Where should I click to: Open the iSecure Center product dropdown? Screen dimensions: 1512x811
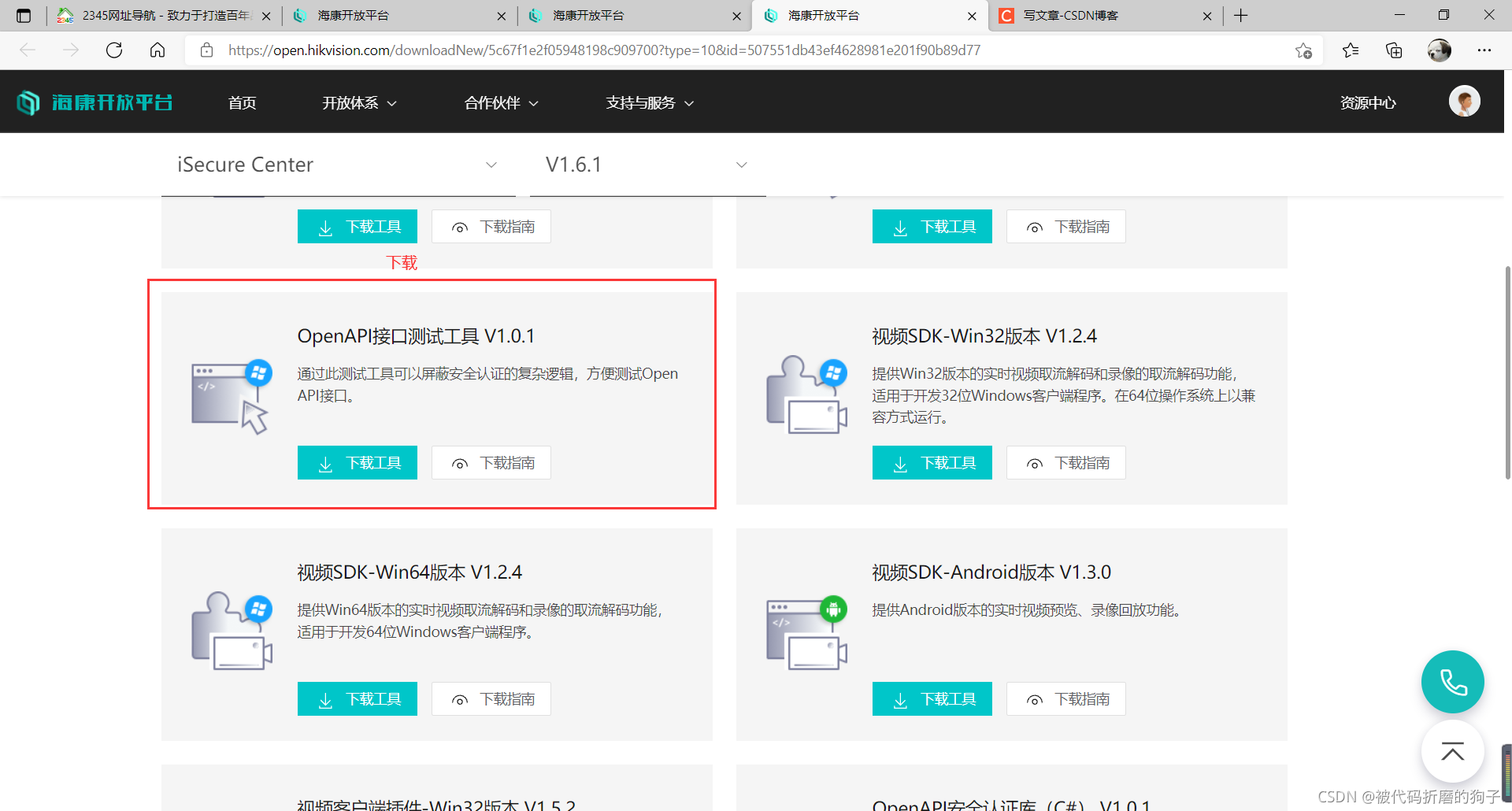(338, 165)
